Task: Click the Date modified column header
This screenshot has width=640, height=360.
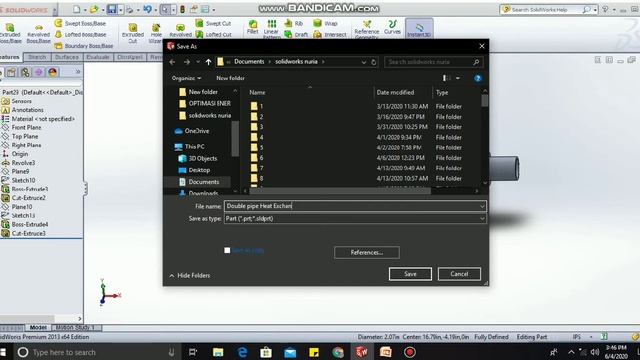Action: pos(395,93)
